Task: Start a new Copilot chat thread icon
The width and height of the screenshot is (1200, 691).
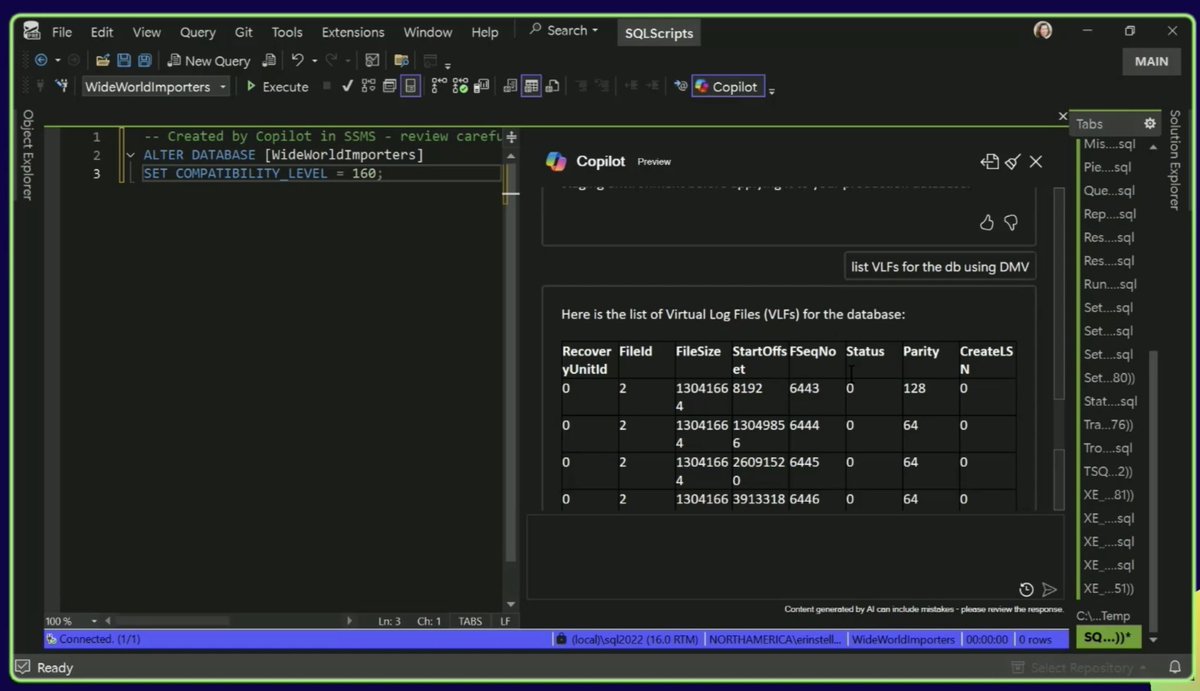Action: pyautogui.click(x=989, y=162)
